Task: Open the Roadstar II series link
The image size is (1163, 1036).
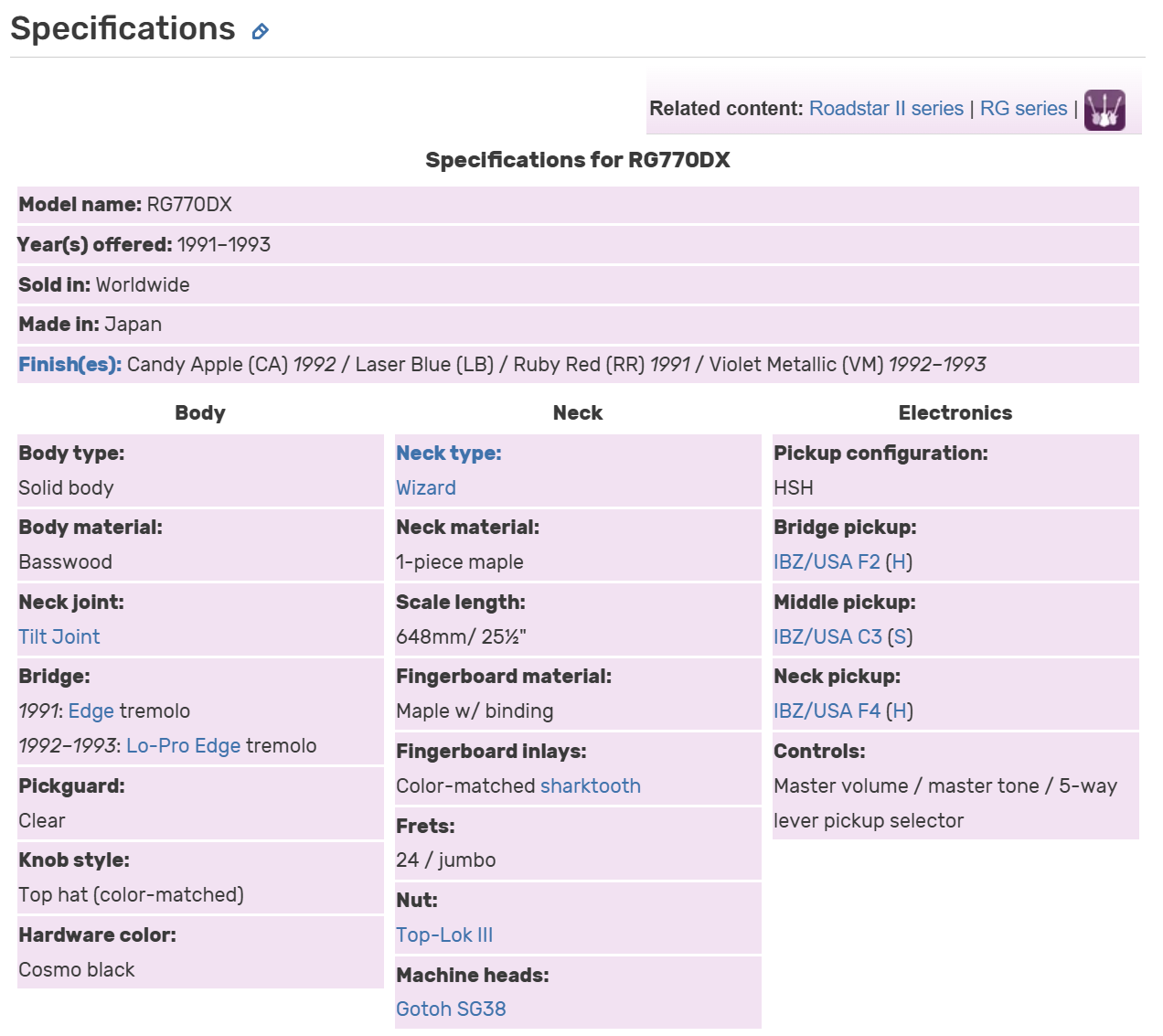Action: click(886, 109)
